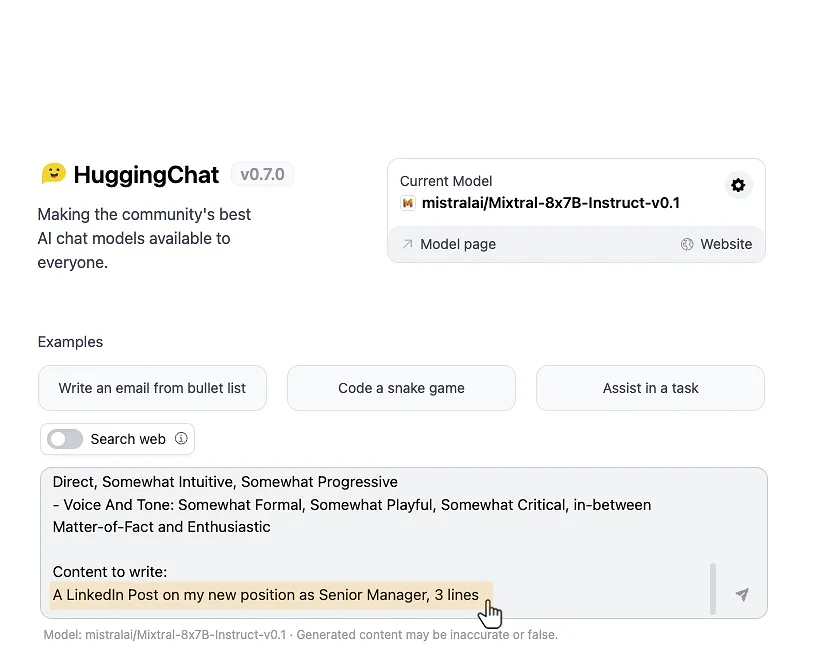Click the highlighted LinkedIn Post prompt line
820x670 pixels.
(x=266, y=595)
